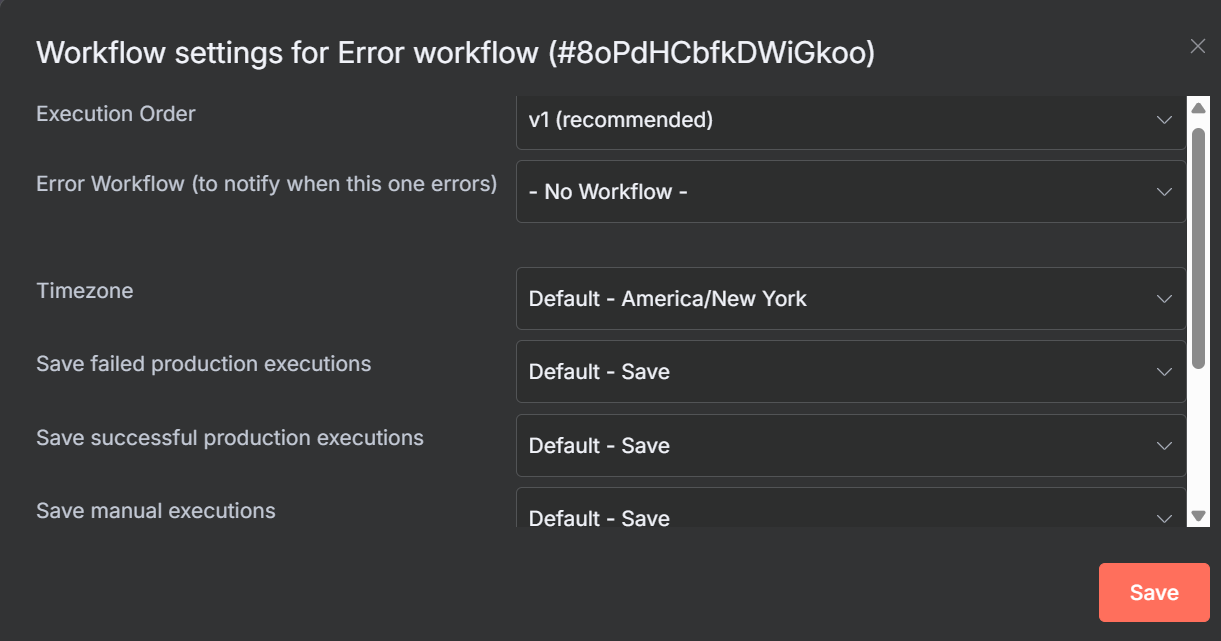The width and height of the screenshot is (1221, 641).
Task: Click the 'Execution Order' setting label
Action: click(x=116, y=114)
